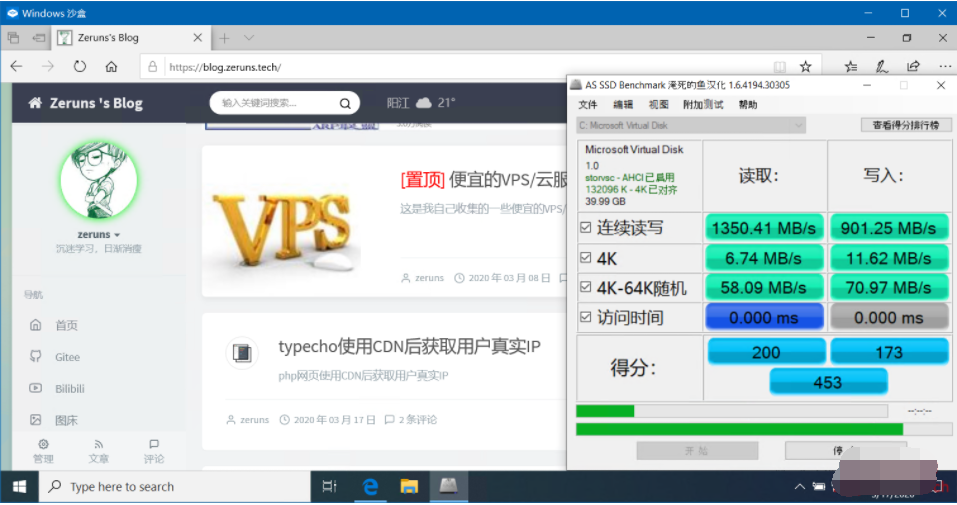The height and width of the screenshot is (505, 957).
Task: Click the lower overall progress bar
Action: tap(763, 429)
